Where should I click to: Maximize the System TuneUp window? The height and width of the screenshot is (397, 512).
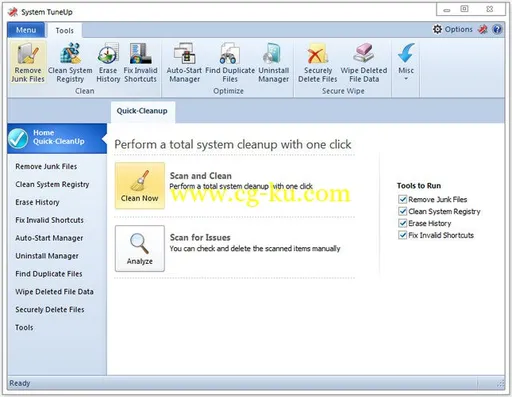(465, 9)
